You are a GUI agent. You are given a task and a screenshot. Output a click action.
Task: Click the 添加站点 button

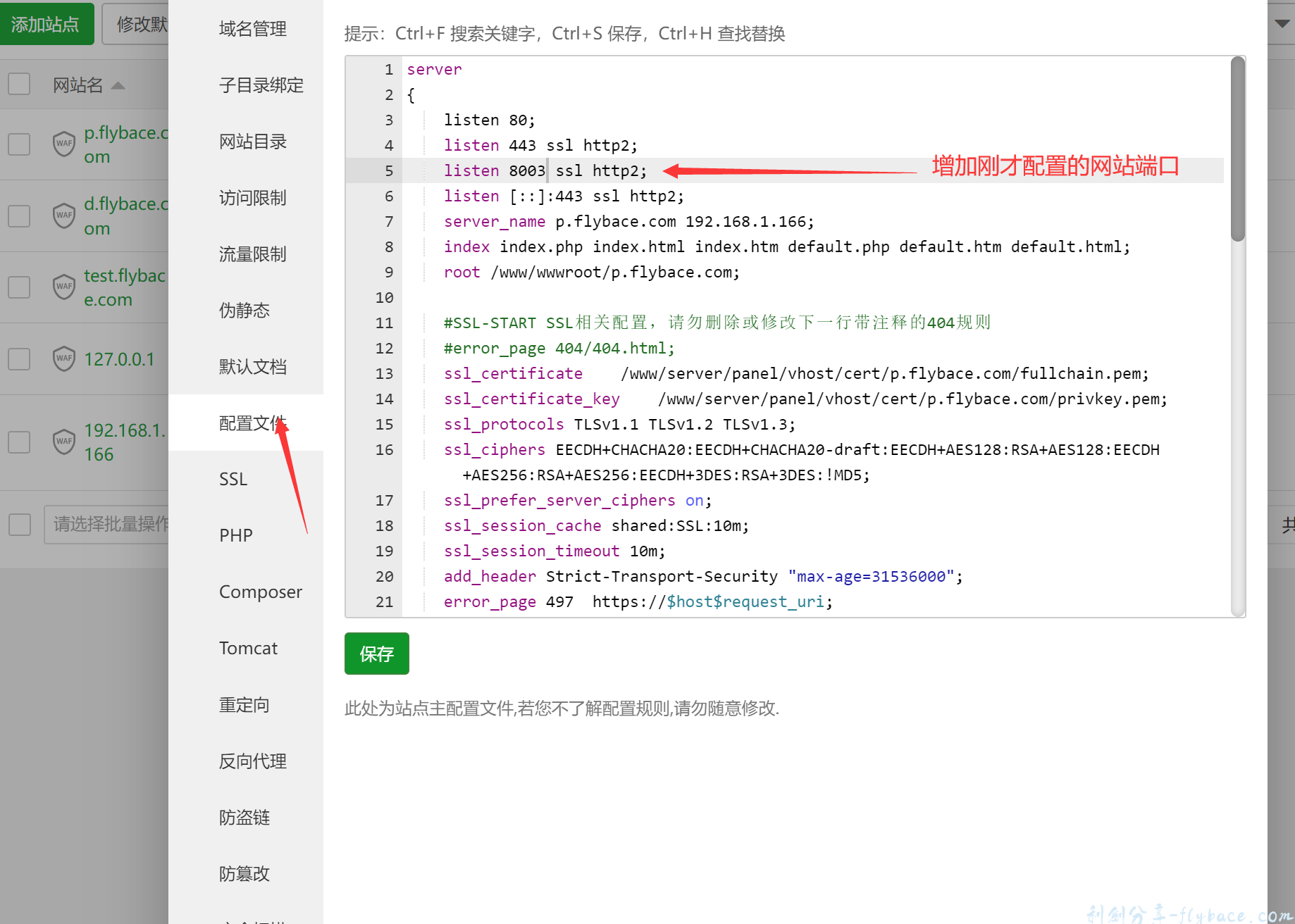(46, 25)
